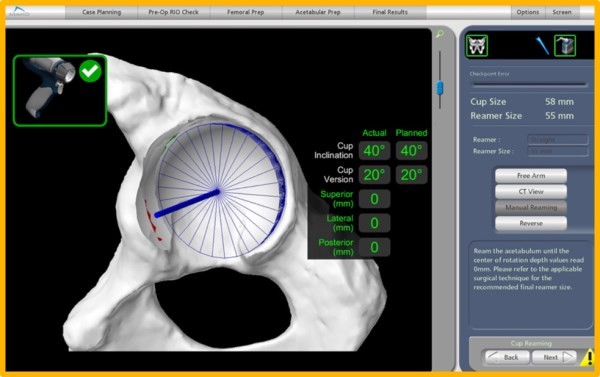Viewport: 600px width, 377px height.
Task: Click Next to proceed
Action: 554,357
